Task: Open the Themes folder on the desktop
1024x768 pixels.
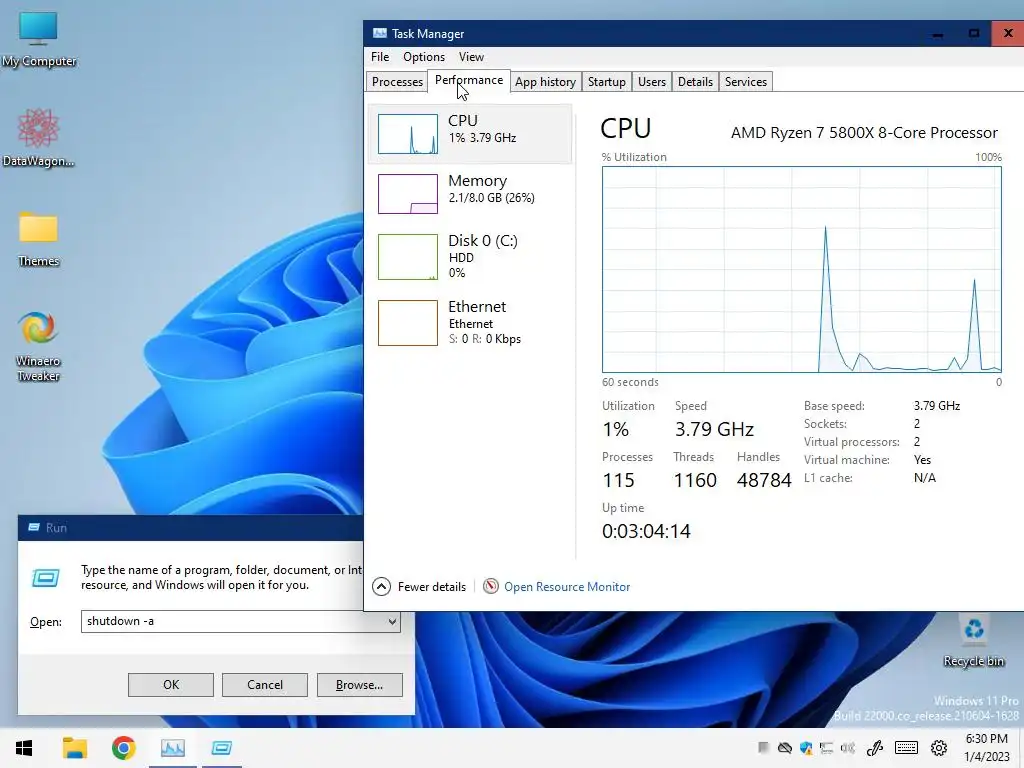Action: pos(39,239)
